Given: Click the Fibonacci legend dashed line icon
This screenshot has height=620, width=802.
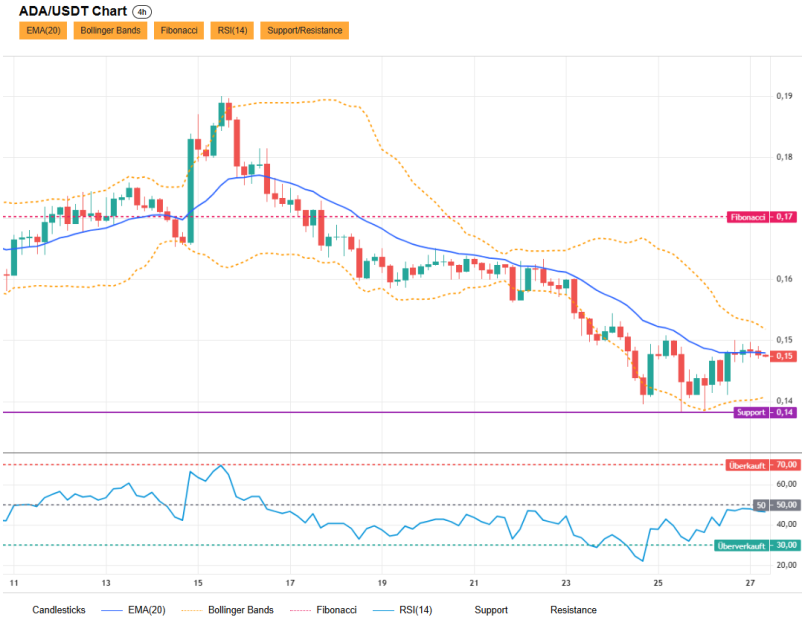Looking at the screenshot, I should click(x=300, y=610).
